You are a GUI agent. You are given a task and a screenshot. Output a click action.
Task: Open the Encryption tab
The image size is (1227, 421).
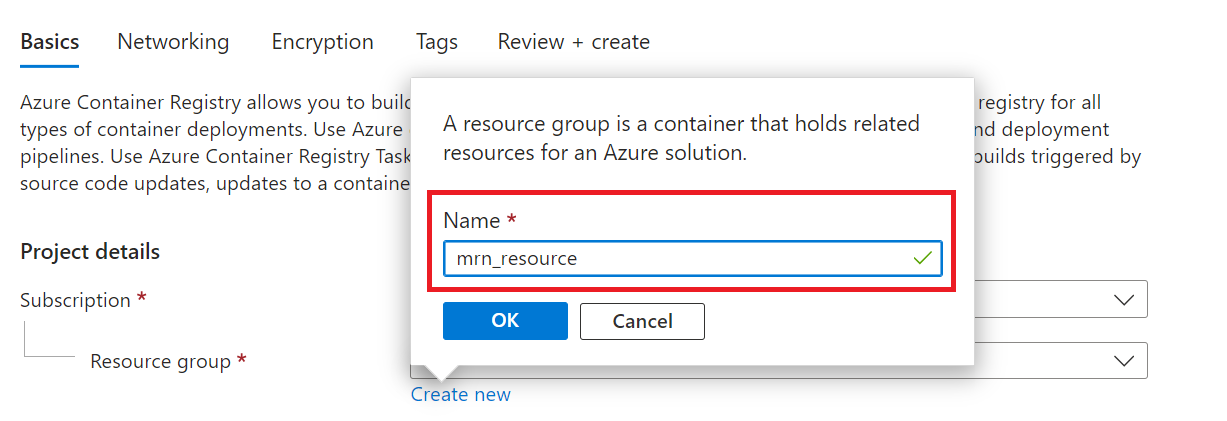point(322,42)
